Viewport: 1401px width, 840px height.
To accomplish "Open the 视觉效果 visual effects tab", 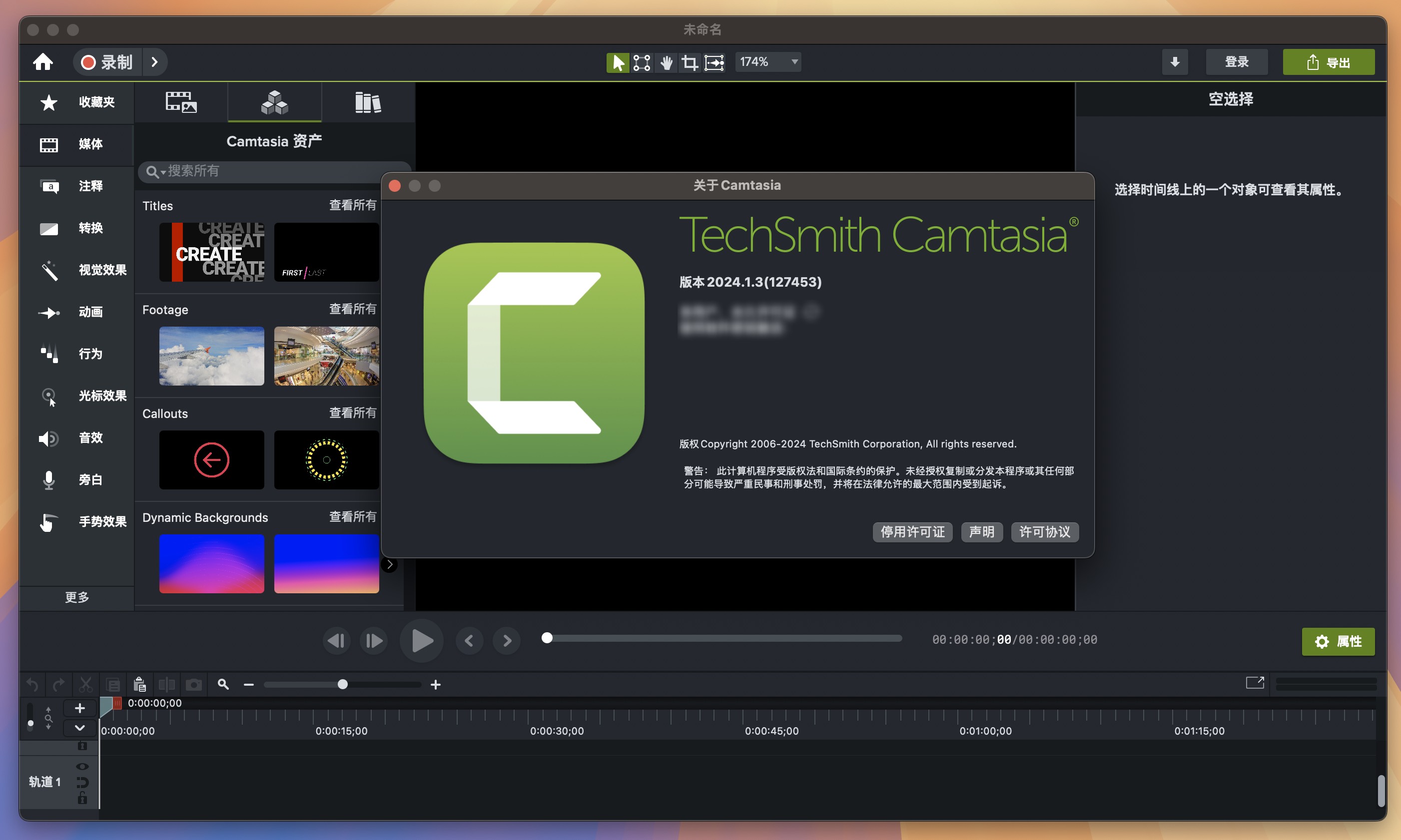I will coord(77,270).
